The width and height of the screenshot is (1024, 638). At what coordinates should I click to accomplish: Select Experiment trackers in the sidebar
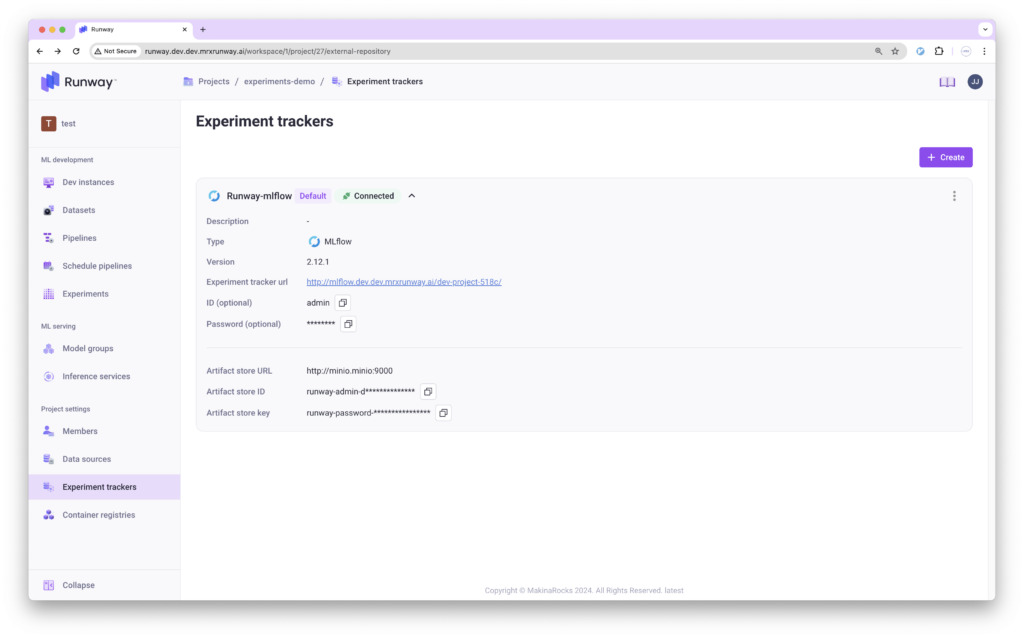click(104, 487)
